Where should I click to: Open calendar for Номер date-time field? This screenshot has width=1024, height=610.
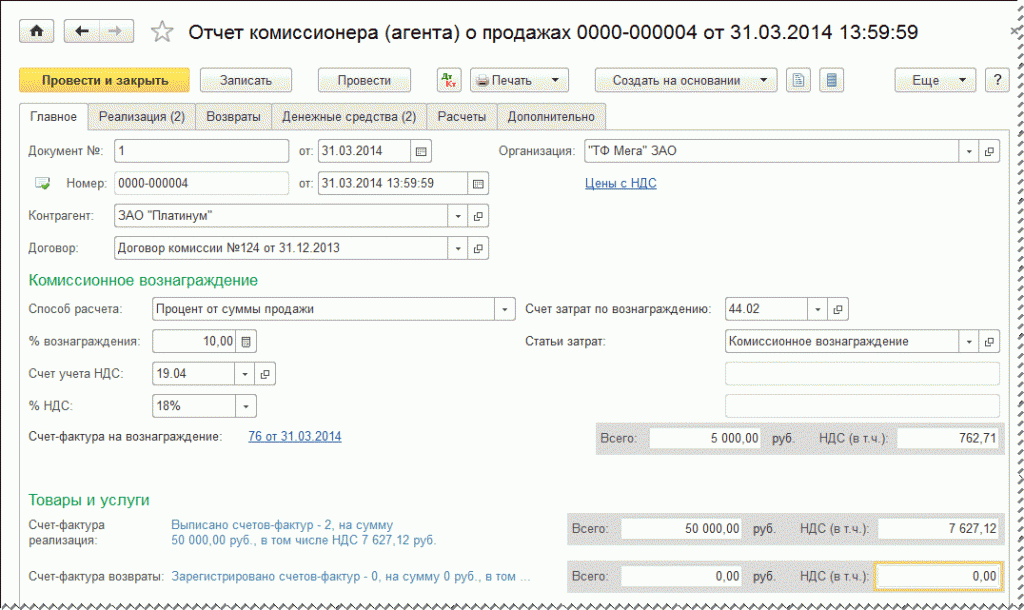(478, 184)
